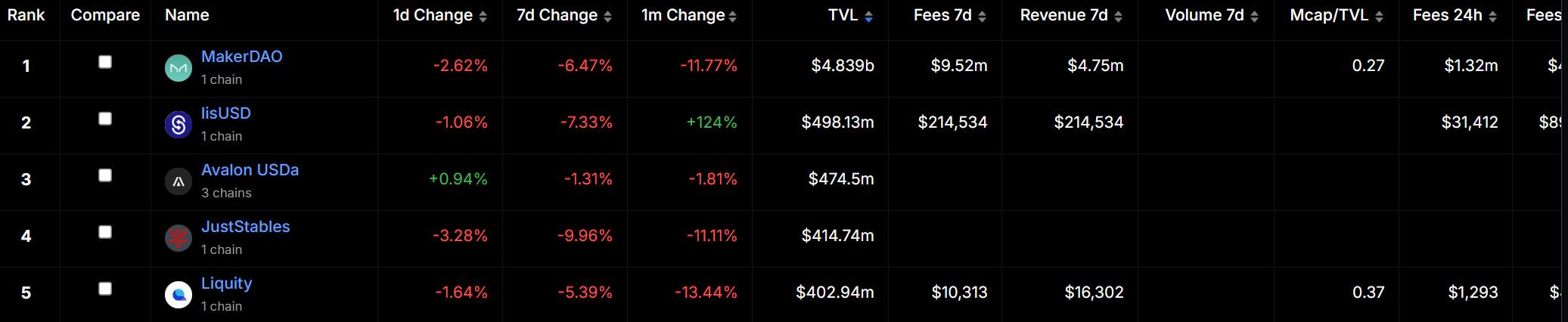Click the TVL column sort arrows

868,17
